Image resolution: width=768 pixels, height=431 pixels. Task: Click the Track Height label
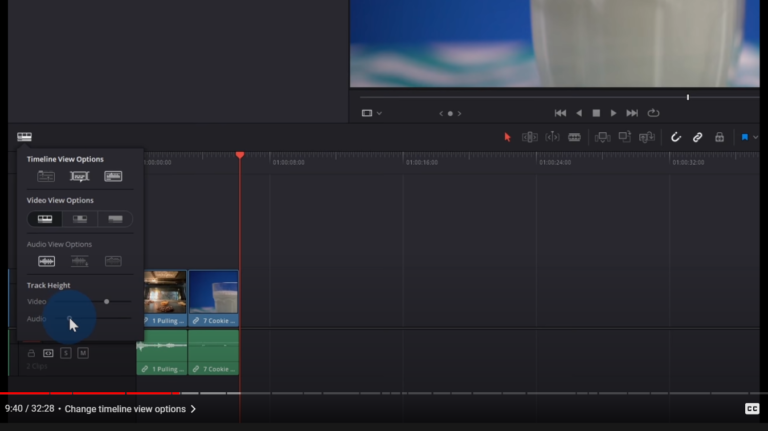tap(48, 285)
